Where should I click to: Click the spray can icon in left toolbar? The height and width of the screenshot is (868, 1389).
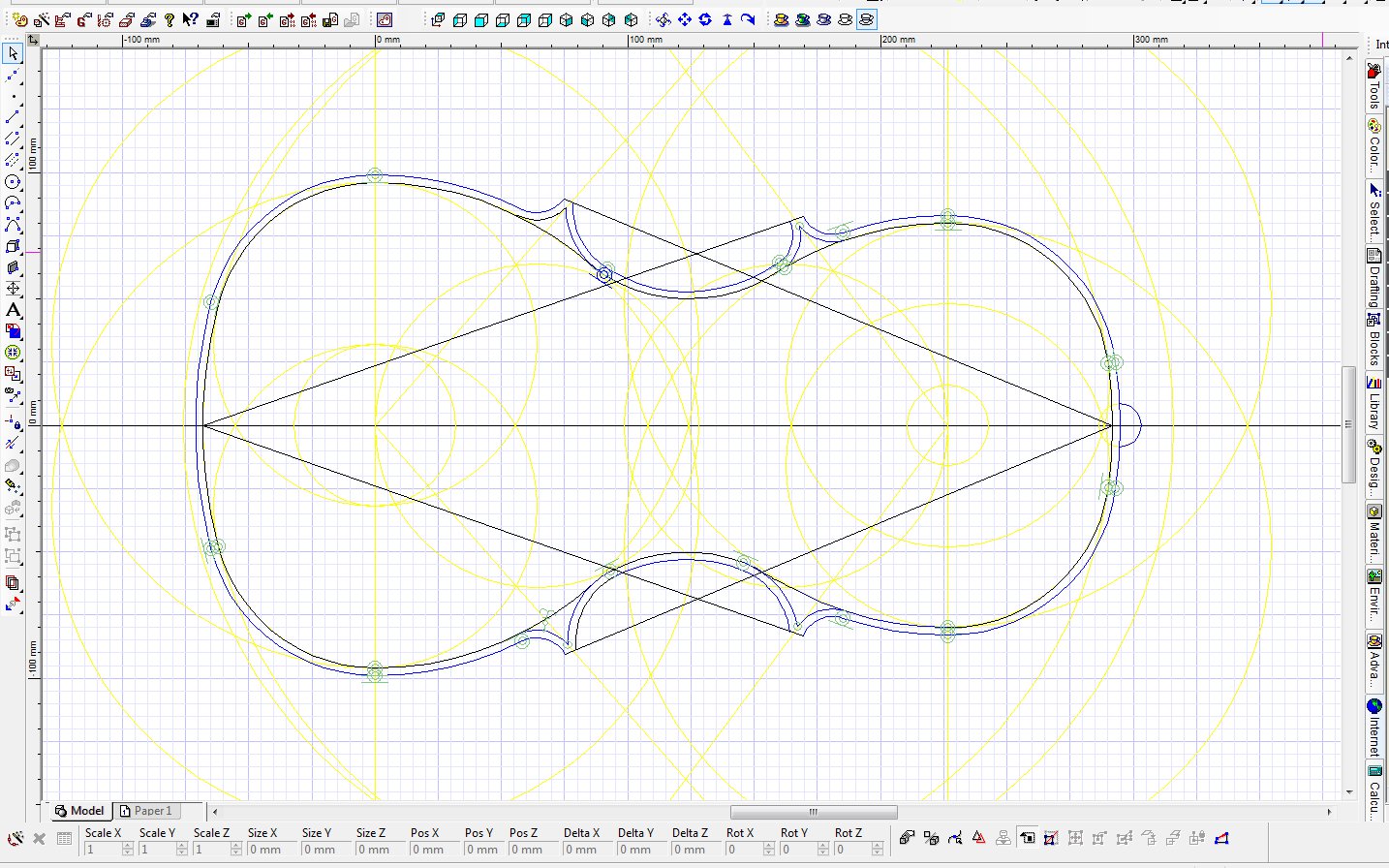pyautogui.click(x=13, y=485)
